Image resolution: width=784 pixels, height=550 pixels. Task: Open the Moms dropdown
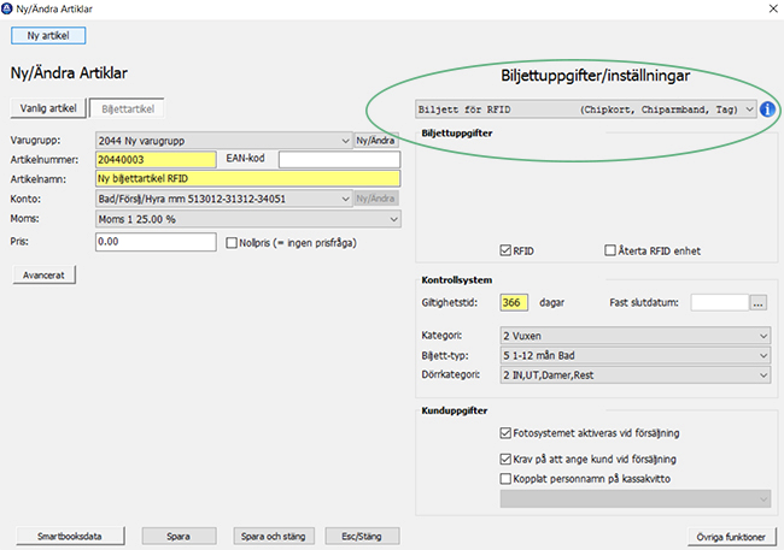pyautogui.click(x=248, y=219)
